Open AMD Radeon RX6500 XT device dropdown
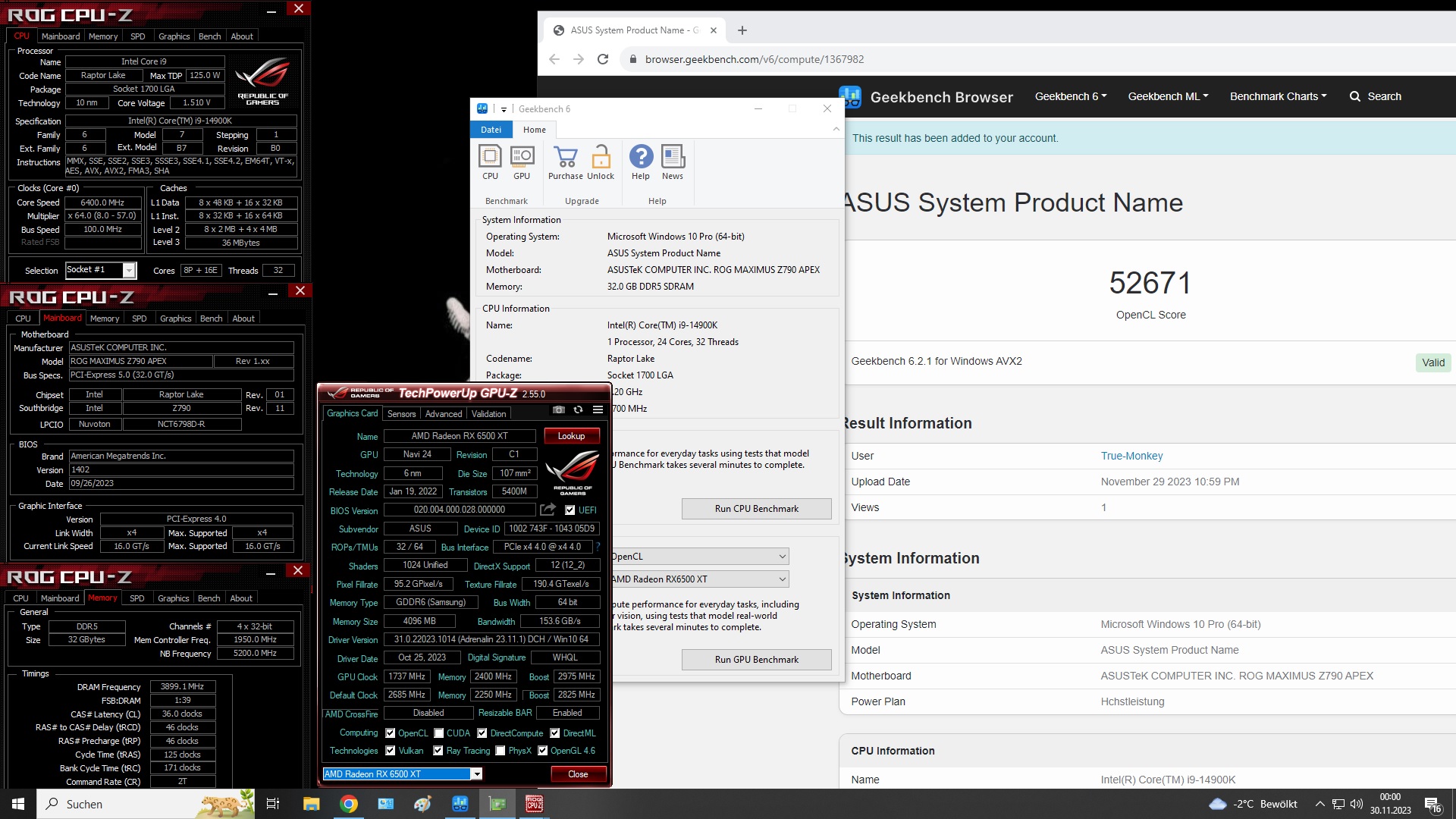Image resolution: width=1456 pixels, height=819 pixels. (699, 579)
